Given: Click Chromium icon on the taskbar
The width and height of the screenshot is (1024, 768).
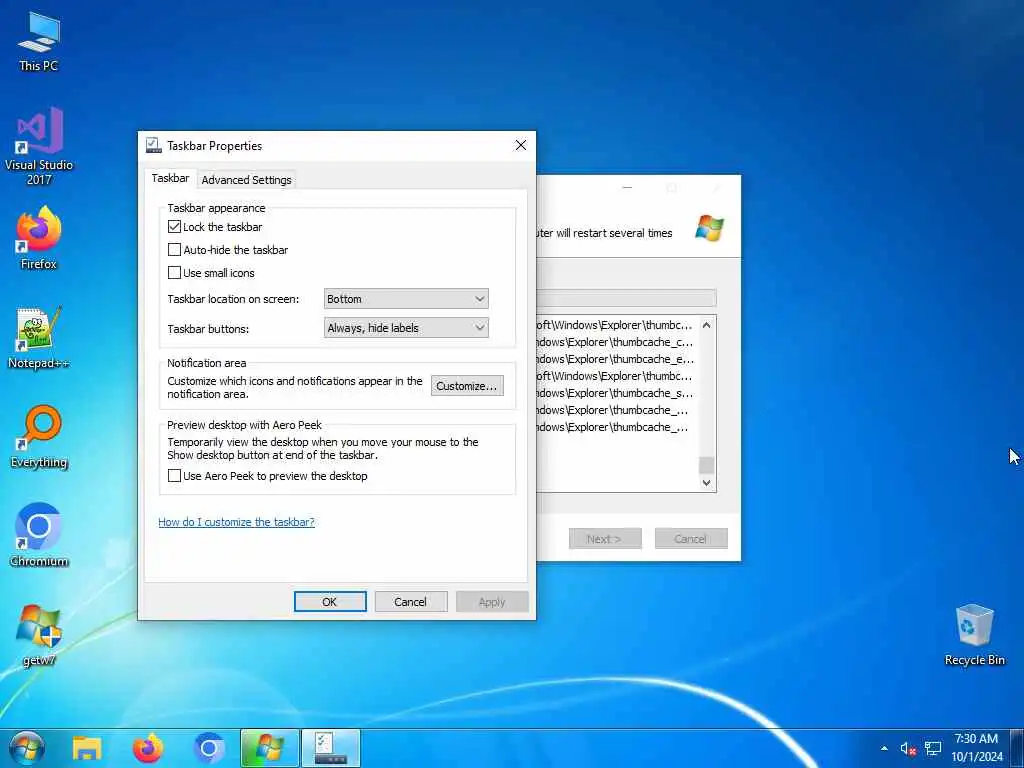Looking at the screenshot, I should coord(208,748).
